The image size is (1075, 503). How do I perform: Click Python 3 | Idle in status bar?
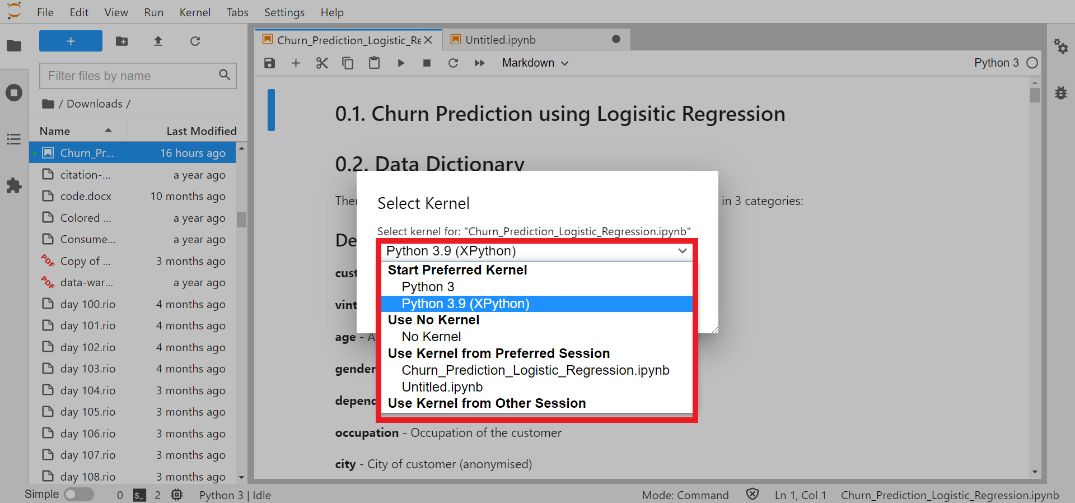(235, 495)
